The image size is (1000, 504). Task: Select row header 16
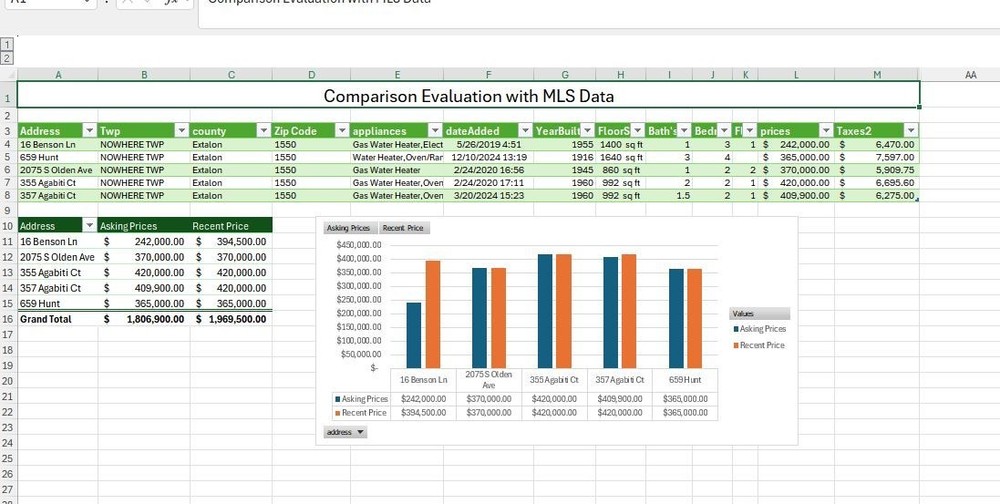[8, 319]
